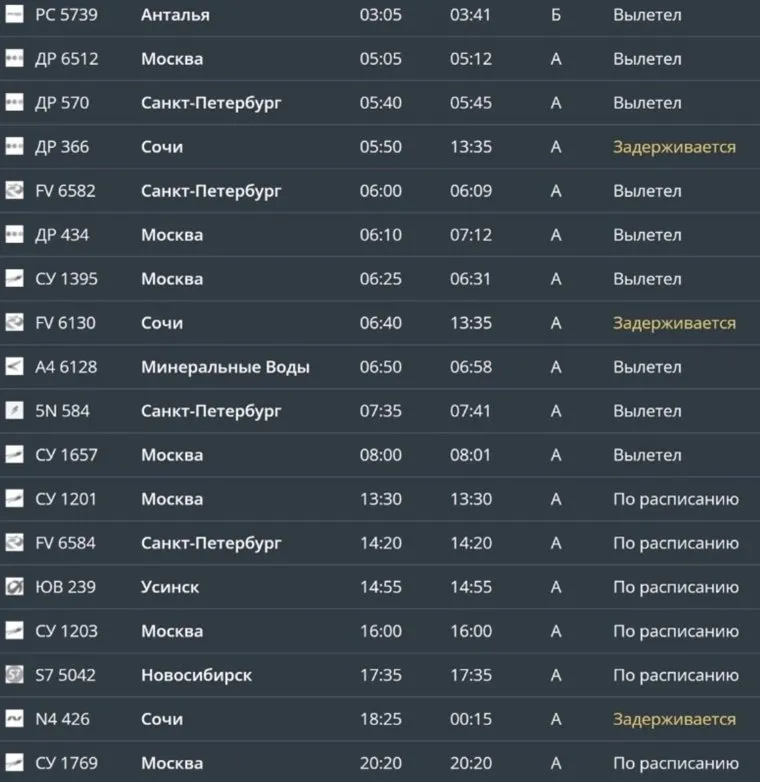The image size is (760, 782).
Task: Click airline logo icon for flight PC 5739
Action: pos(14,15)
